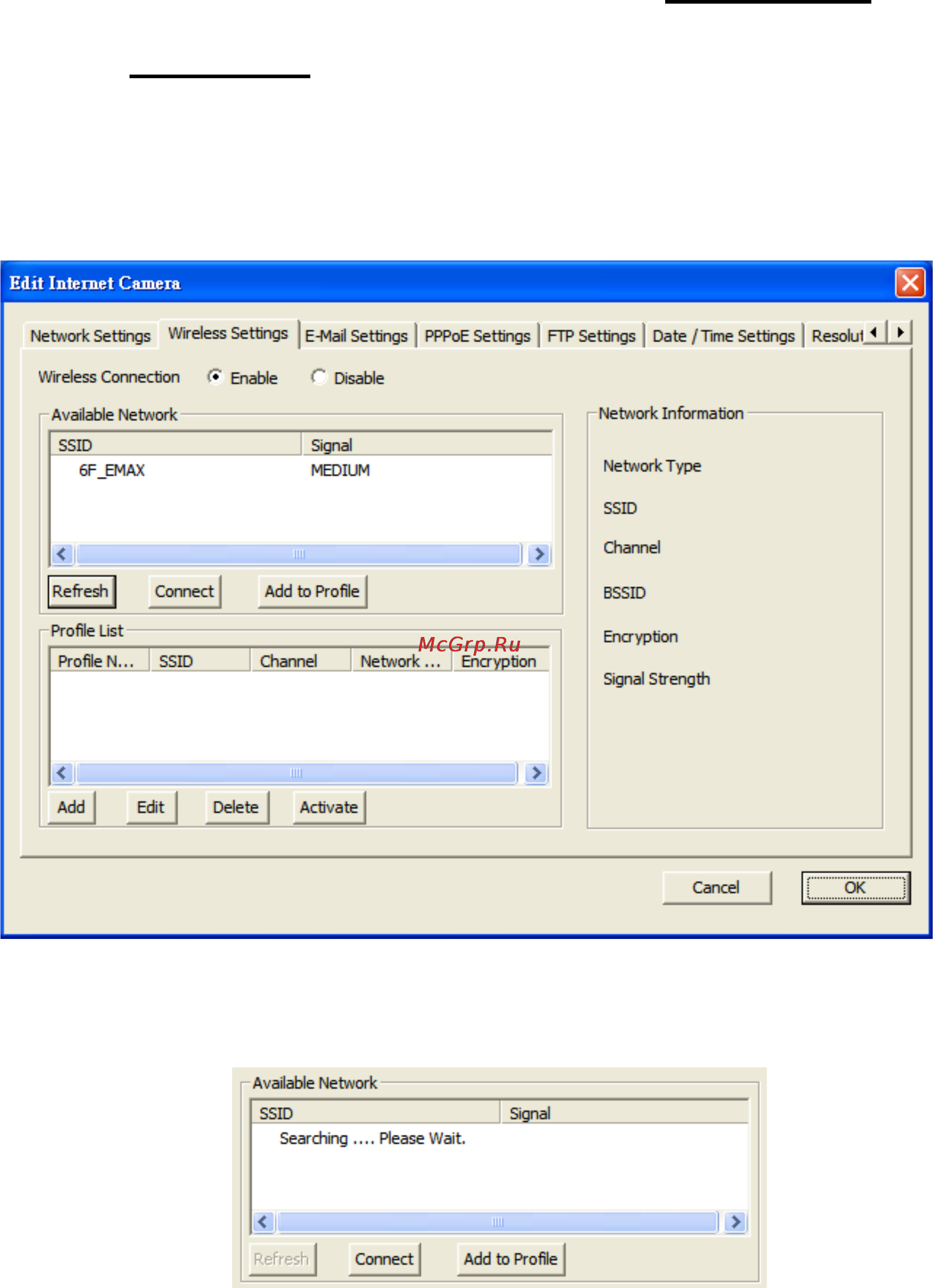This screenshot has width=933, height=1288.
Task: Click the MEDIUM signal value
Action: pyautogui.click(x=340, y=470)
